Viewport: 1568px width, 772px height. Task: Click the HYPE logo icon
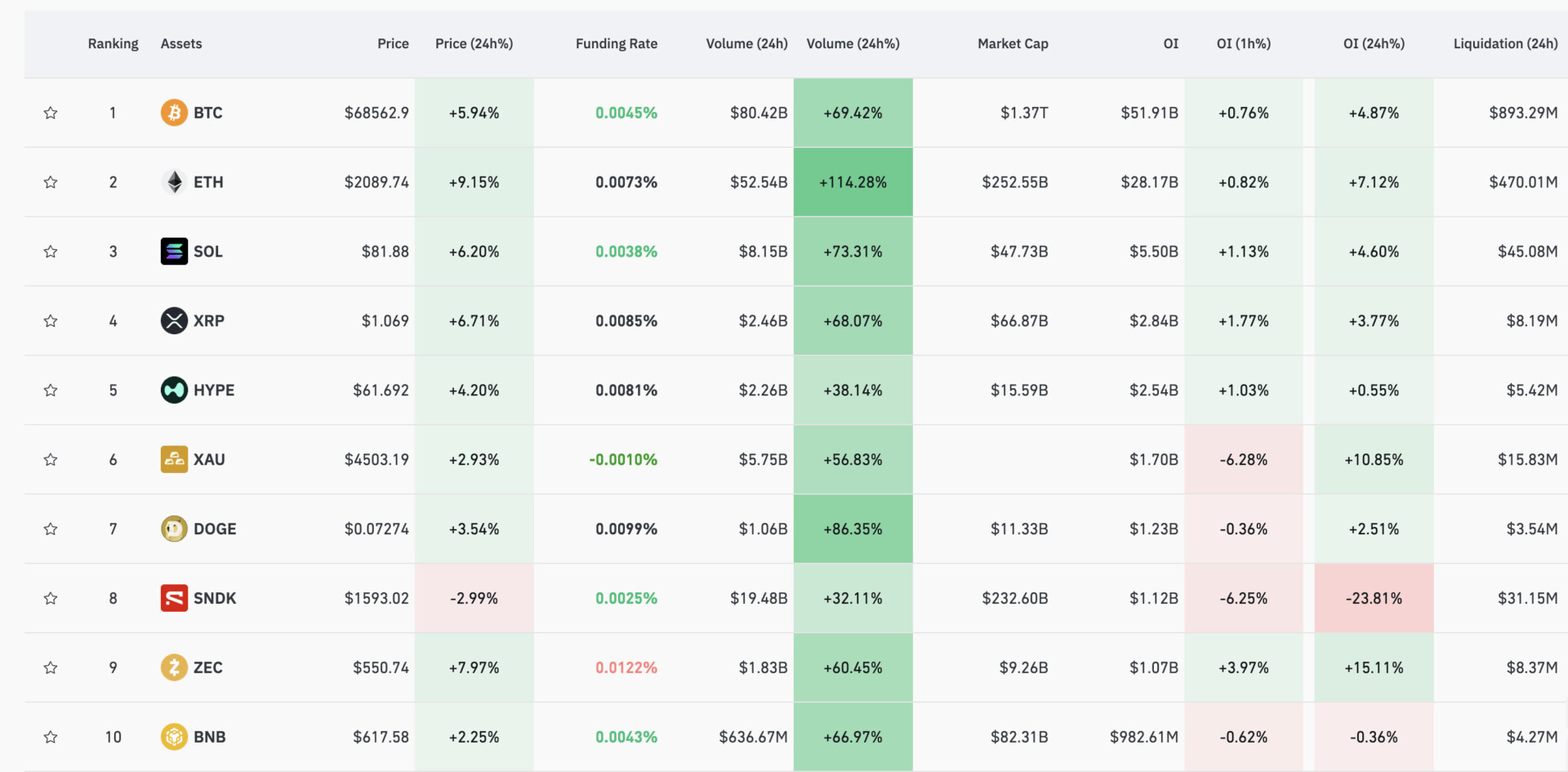pyautogui.click(x=174, y=390)
